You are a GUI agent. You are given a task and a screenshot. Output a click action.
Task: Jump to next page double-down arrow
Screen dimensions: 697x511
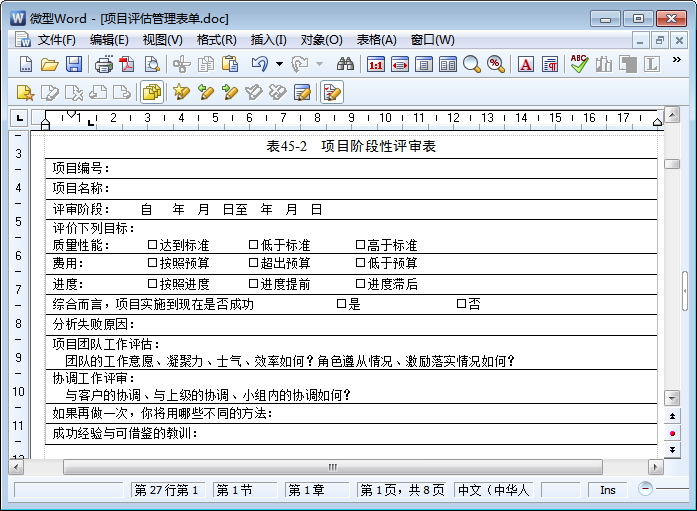click(x=672, y=450)
